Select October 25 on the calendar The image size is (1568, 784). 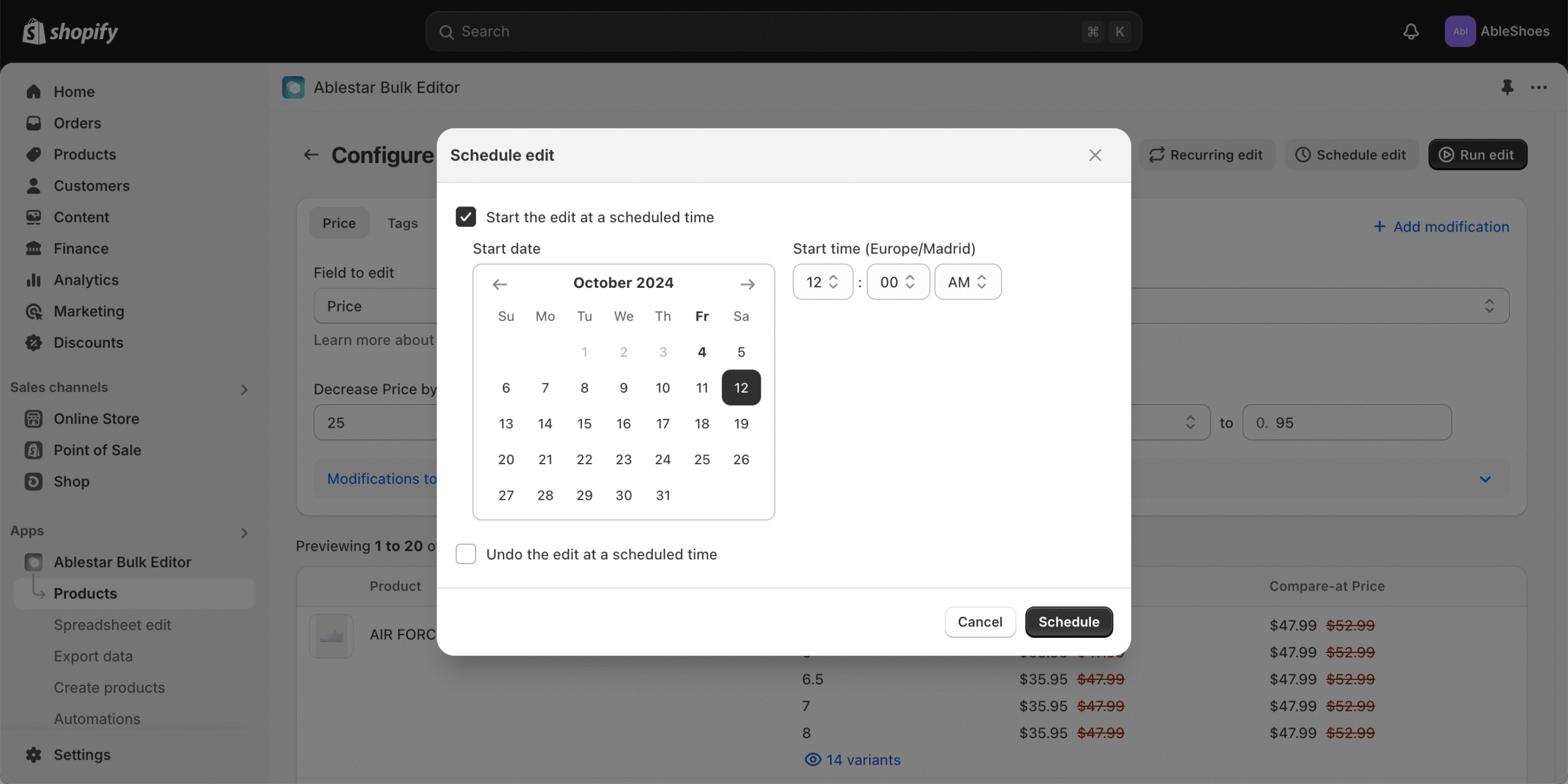(702, 459)
